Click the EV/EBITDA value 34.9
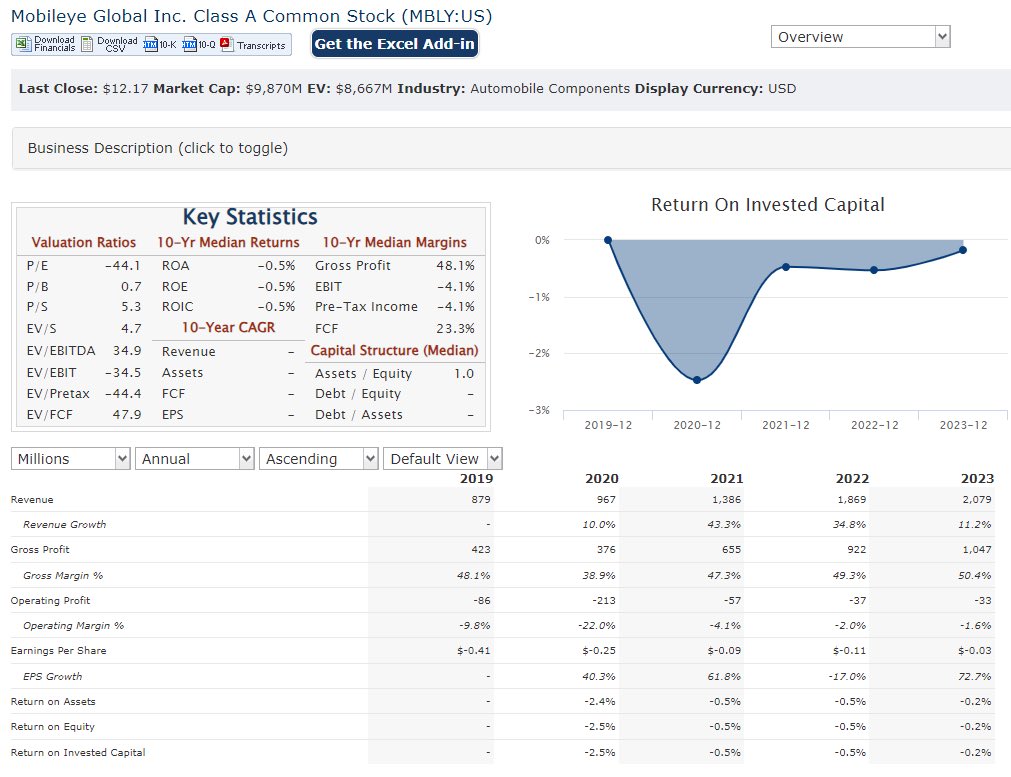 (127, 351)
